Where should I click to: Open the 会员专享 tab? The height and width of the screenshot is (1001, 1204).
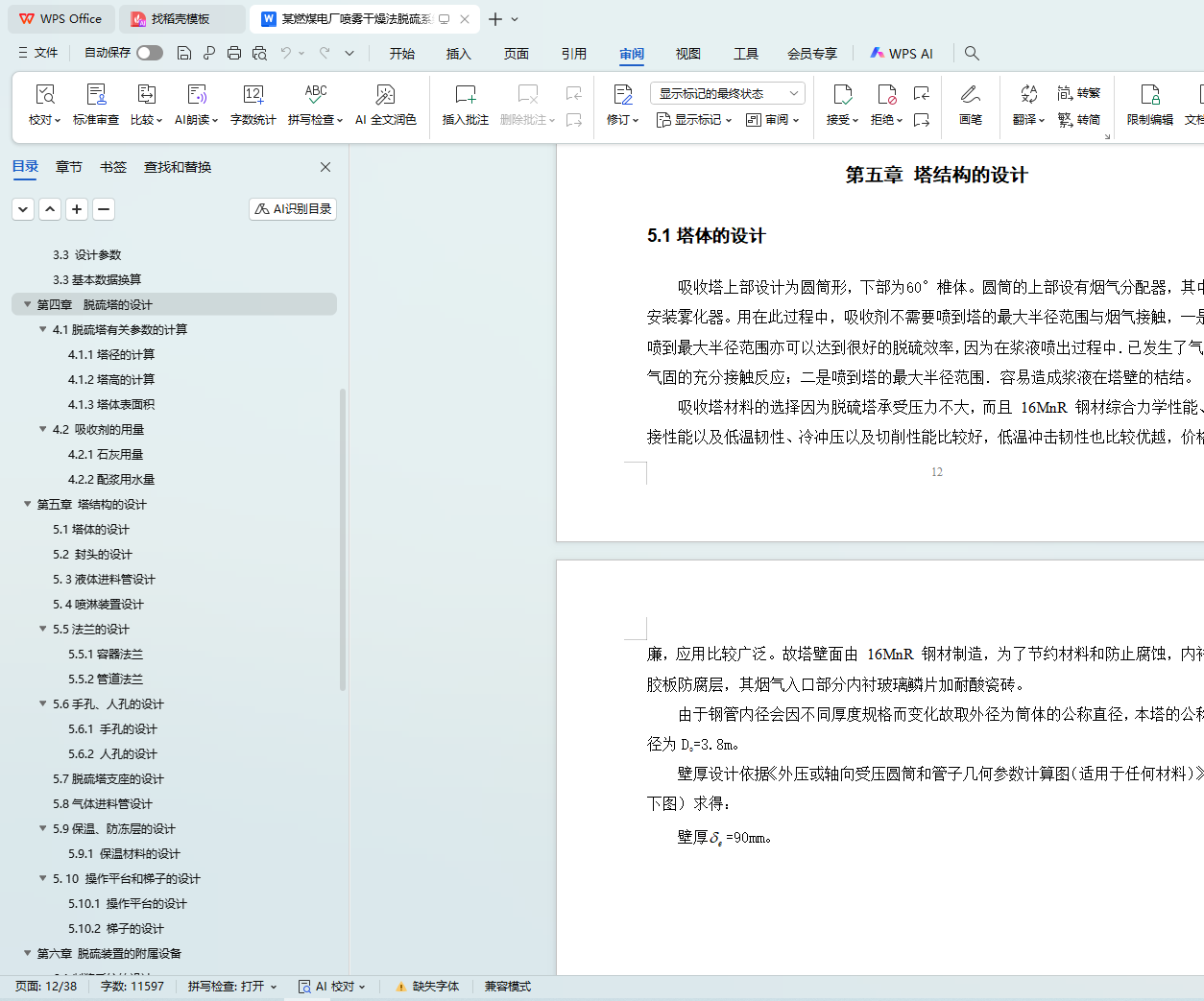tap(812, 54)
